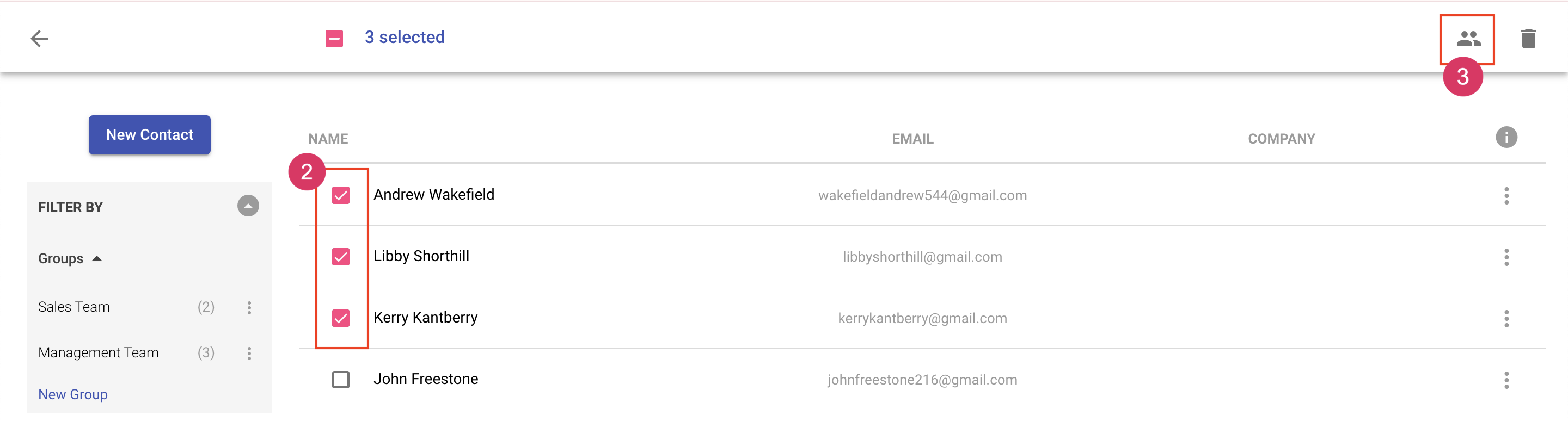Open Management Team group options menu
The height and width of the screenshot is (421, 1568).
[x=249, y=354]
